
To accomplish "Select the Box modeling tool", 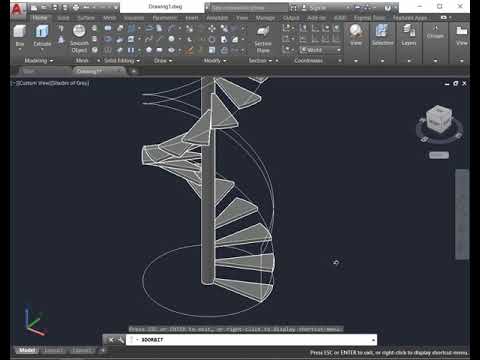I will tap(20, 35).
